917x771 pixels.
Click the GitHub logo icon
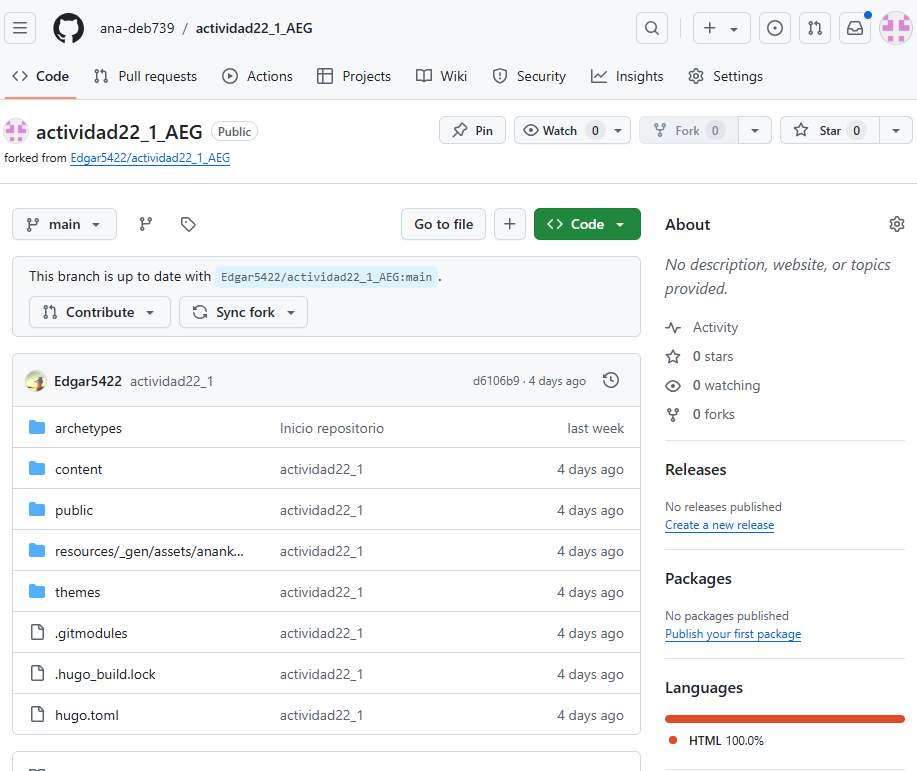coord(68,28)
